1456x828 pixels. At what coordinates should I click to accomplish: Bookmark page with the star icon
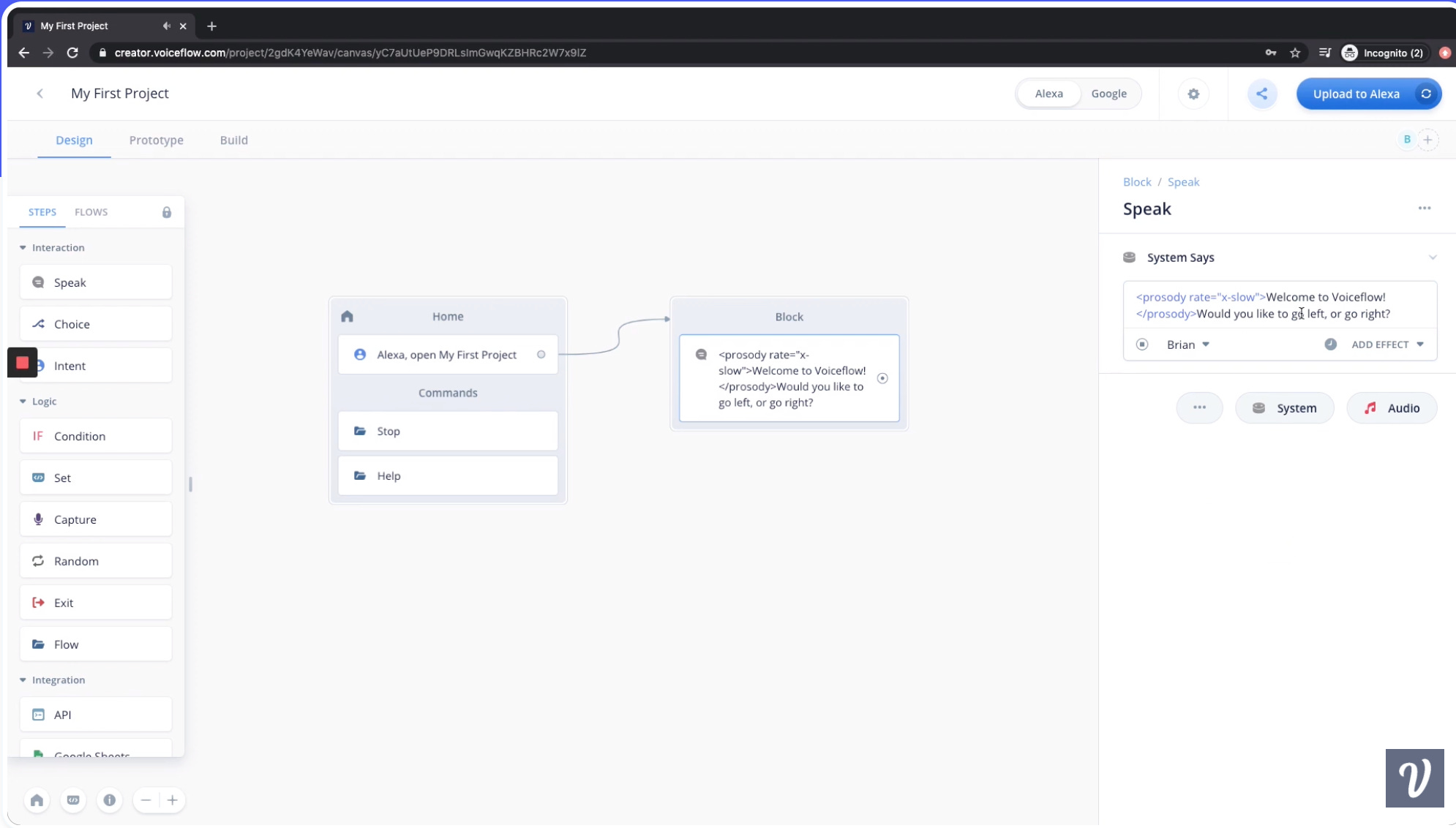pos(1295,53)
